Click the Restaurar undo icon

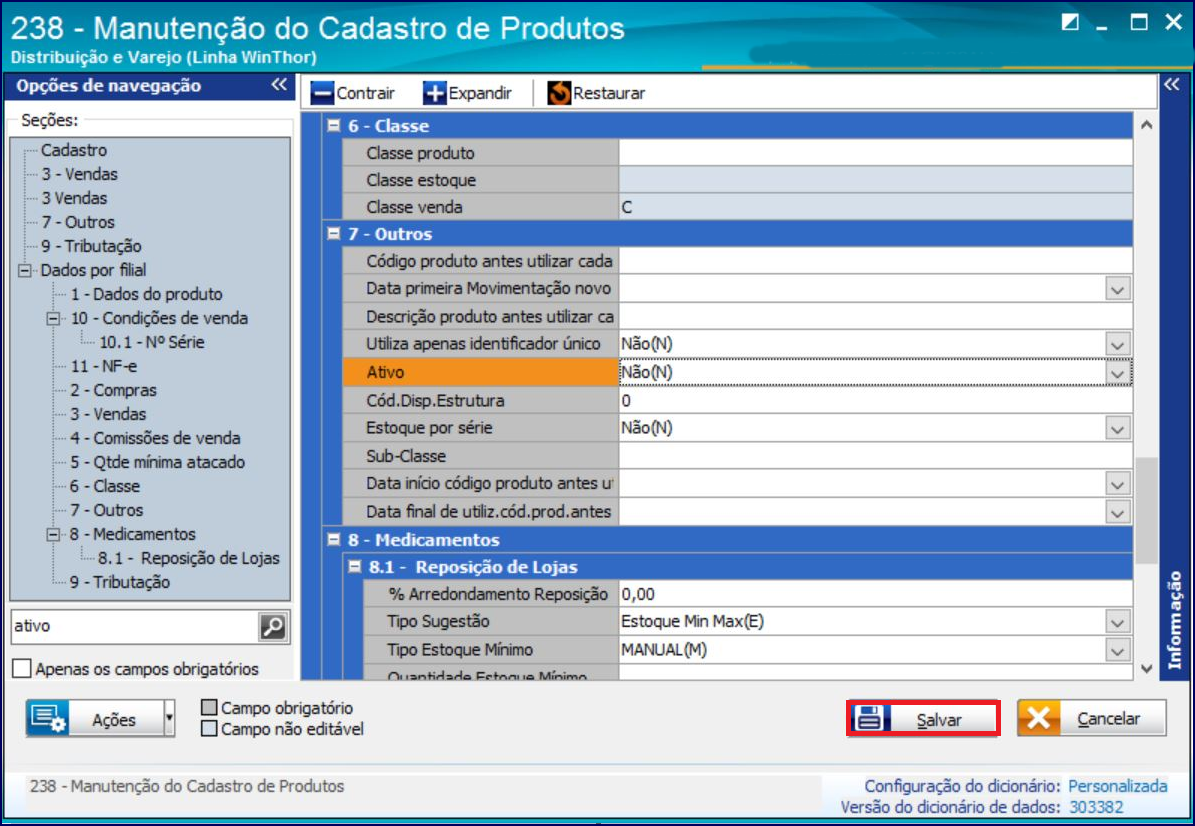click(559, 94)
